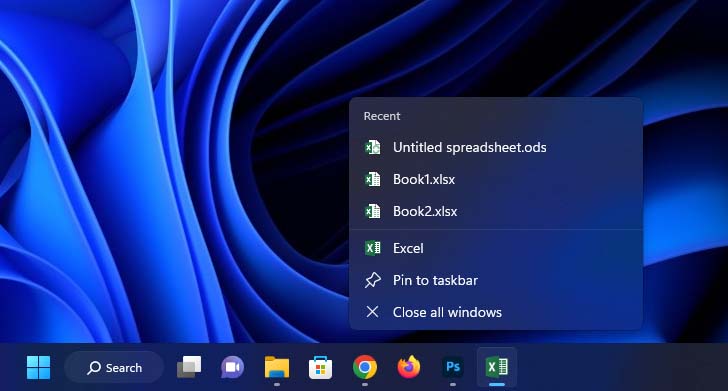Click the file icon next to Book1.xlsx
The height and width of the screenshot is (391, 728).
(372, 179)
